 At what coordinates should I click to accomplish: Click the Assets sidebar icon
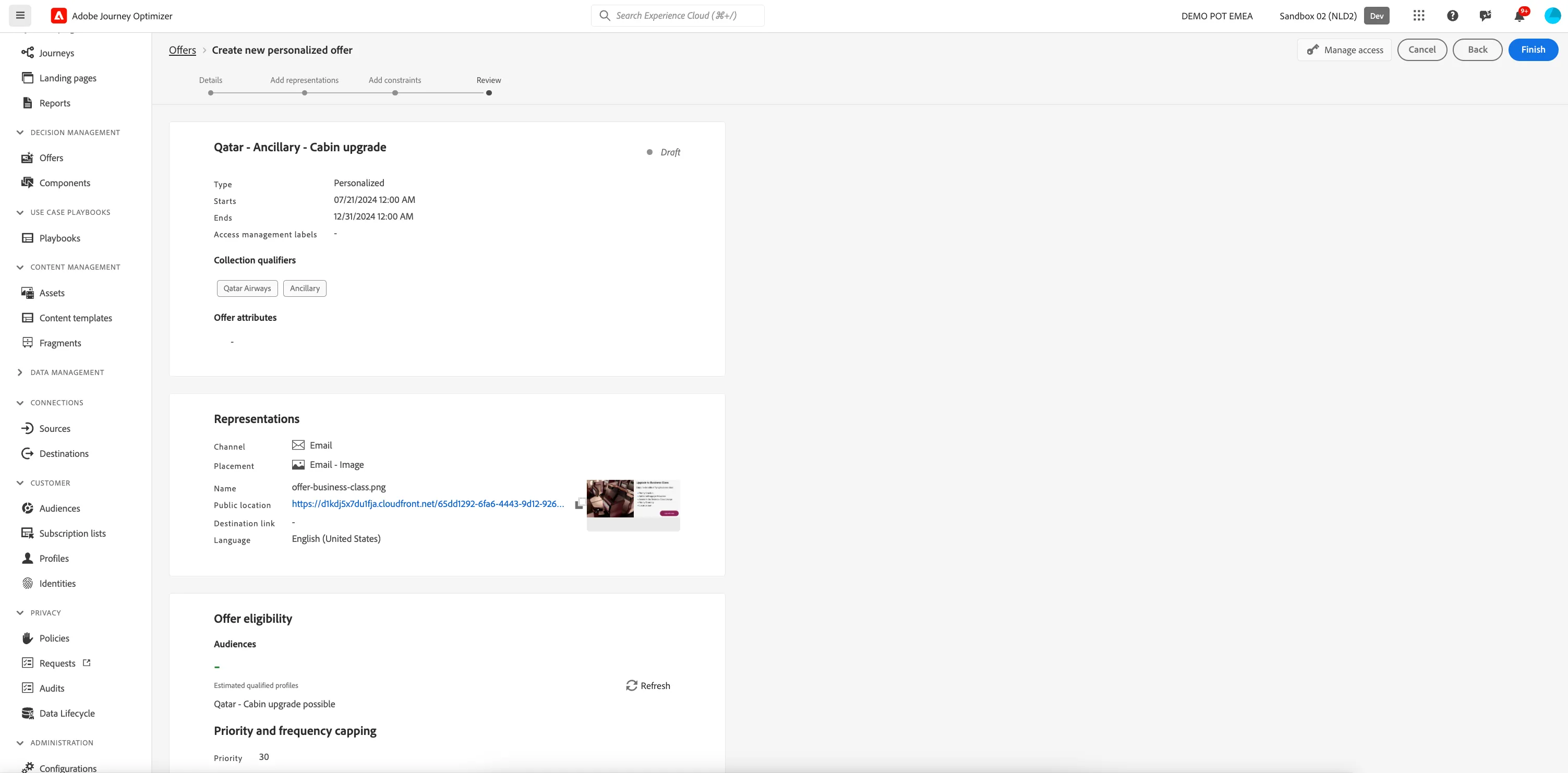coord(28,293)
